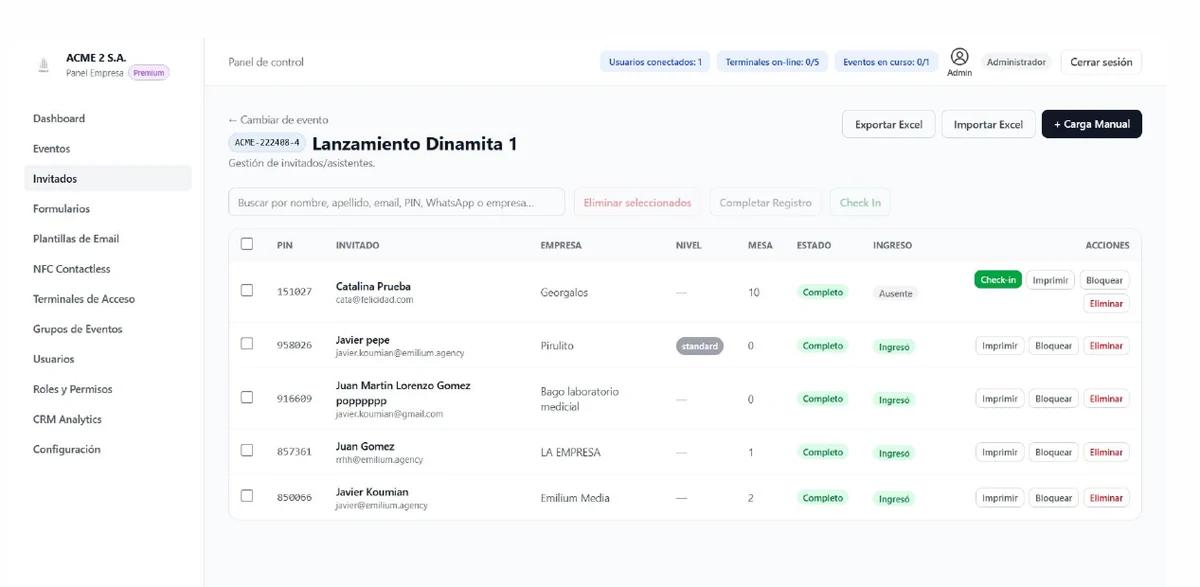1200x587 pixels.
Task: Go to Eventos in the sidebar
Action: tap(108, 148)
